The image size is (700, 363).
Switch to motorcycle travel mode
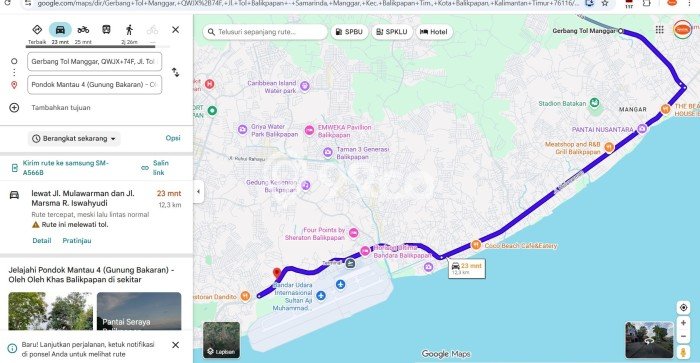tap(83, 30)
